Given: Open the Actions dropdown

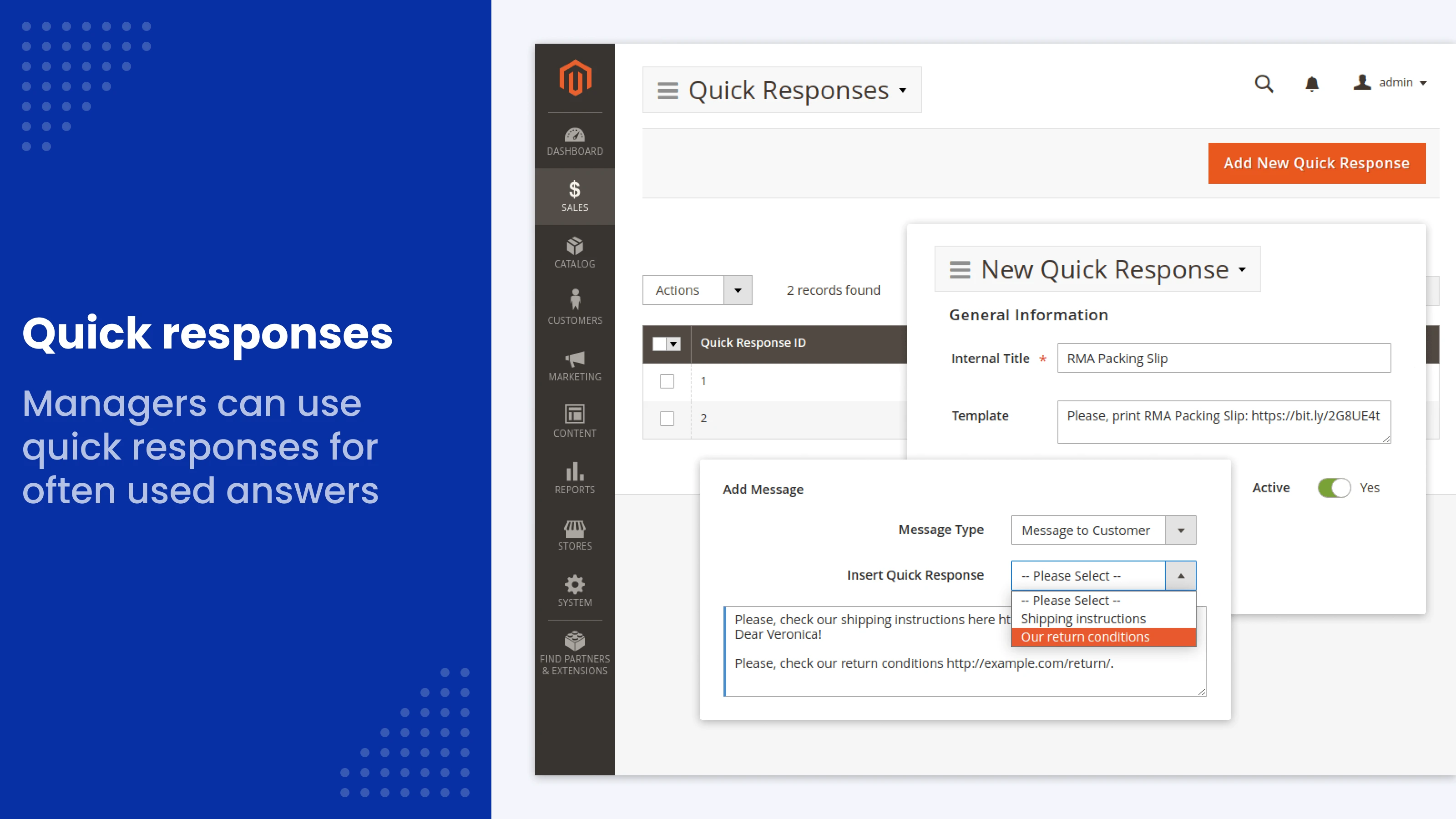Looking at the screenshot, I should tap(696, 290).
